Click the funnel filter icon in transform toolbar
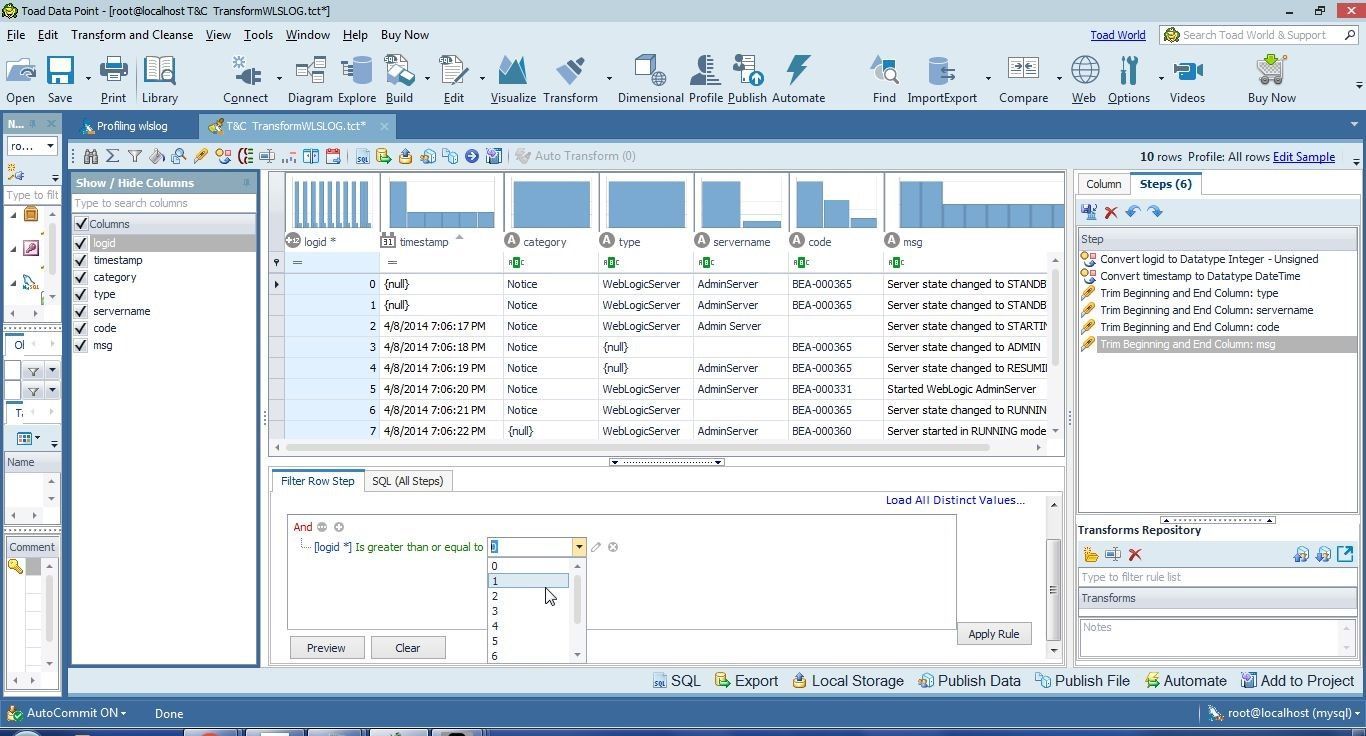 tap(135, 156)
